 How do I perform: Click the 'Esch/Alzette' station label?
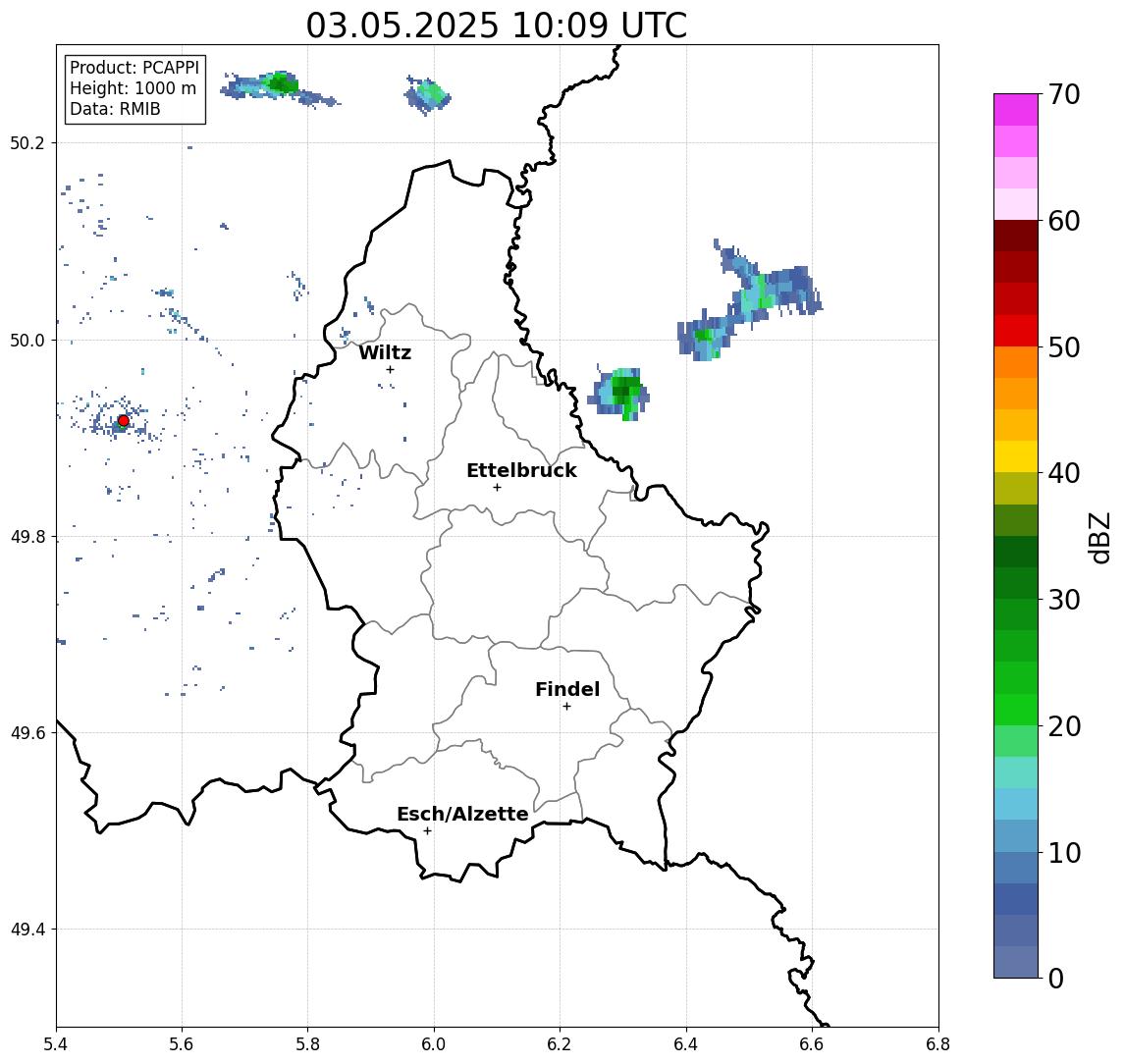pyautogui.click(x=462, y=814)
